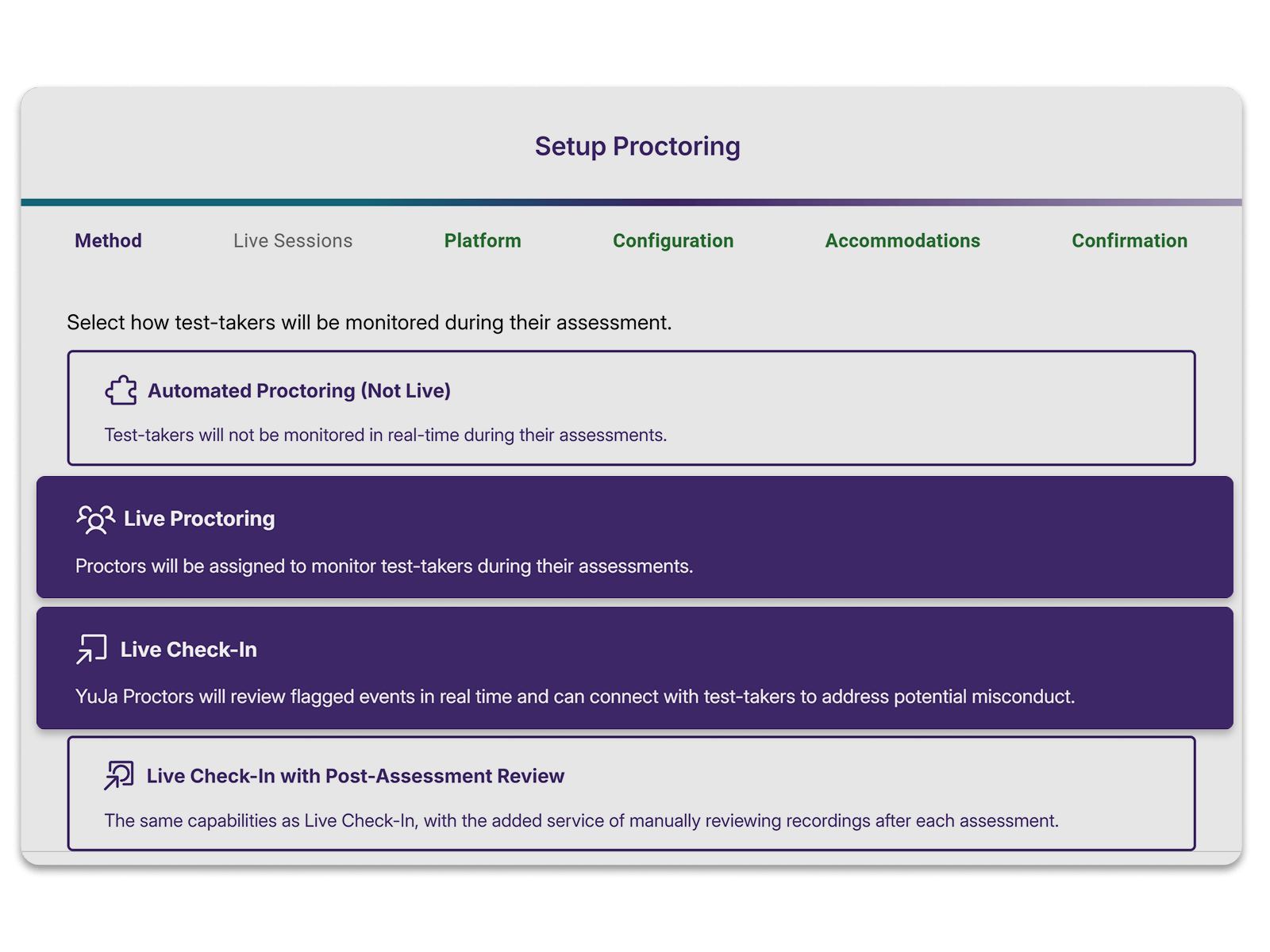This screenshot has height=952, width=1270.
Task: Click the Live Proctoring people group icon
Action: point(95,519)
